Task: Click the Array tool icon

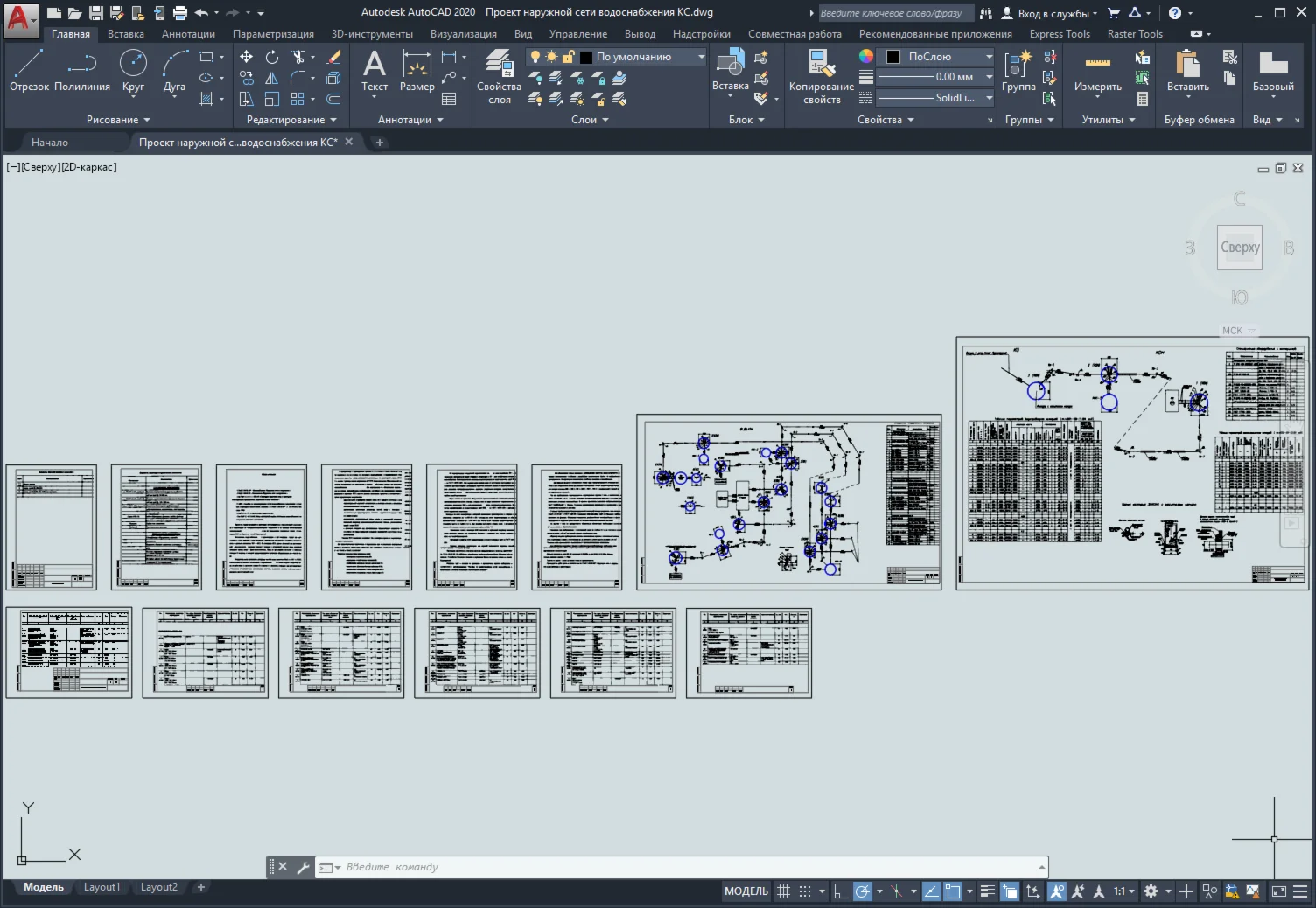Action: tap(298, 99)
